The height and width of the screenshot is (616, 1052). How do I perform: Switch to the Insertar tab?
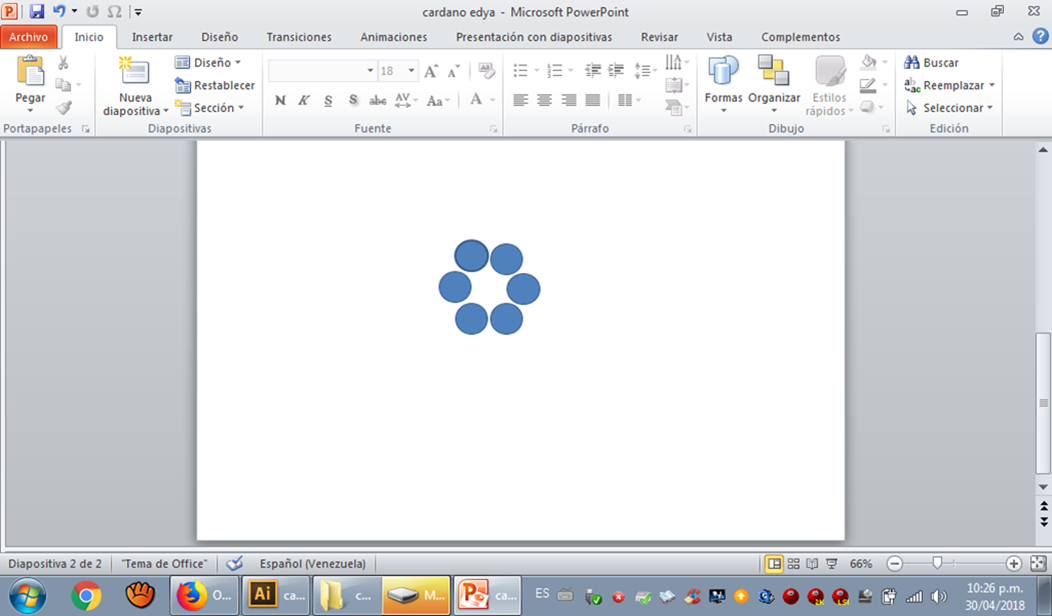(152, 37)
